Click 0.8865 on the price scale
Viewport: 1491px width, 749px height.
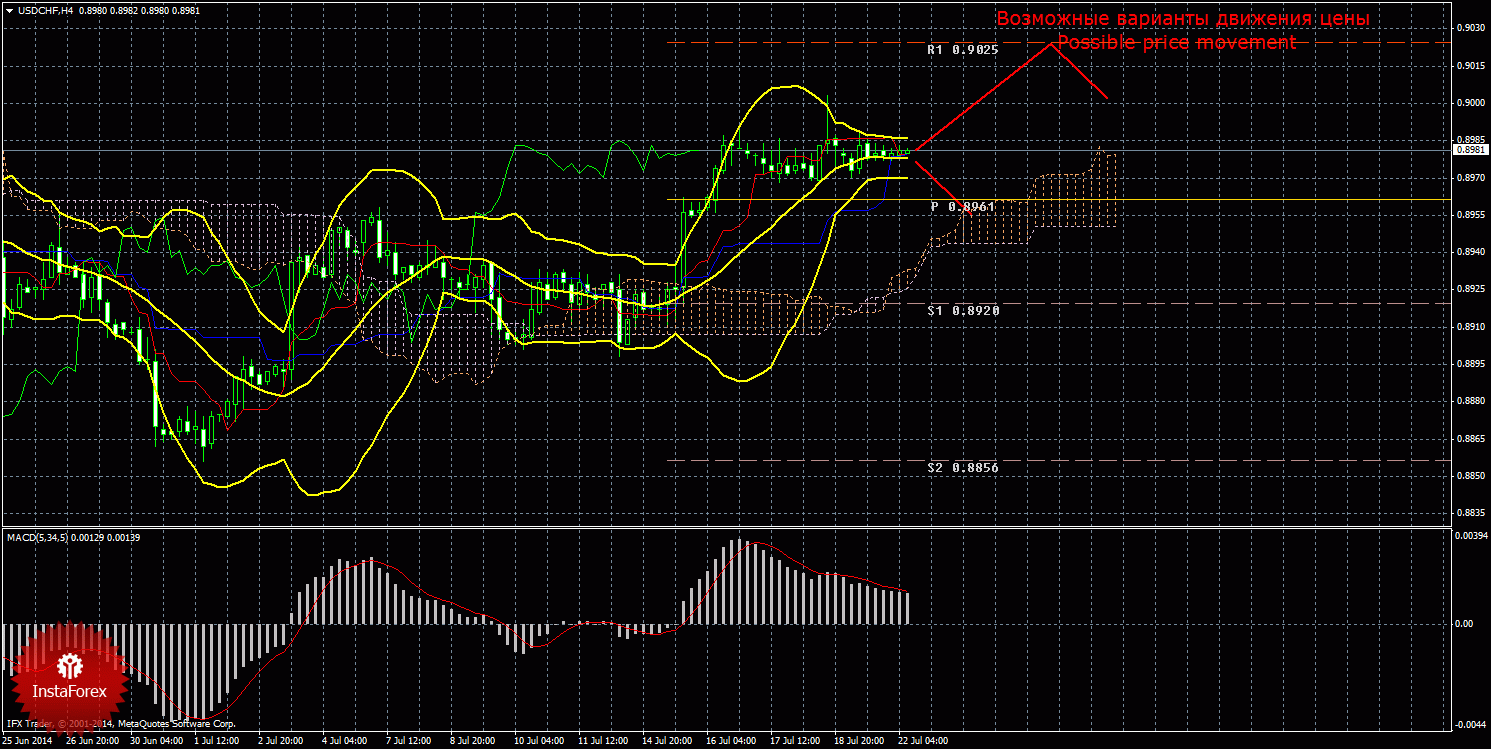click(x=1470, y=439)
